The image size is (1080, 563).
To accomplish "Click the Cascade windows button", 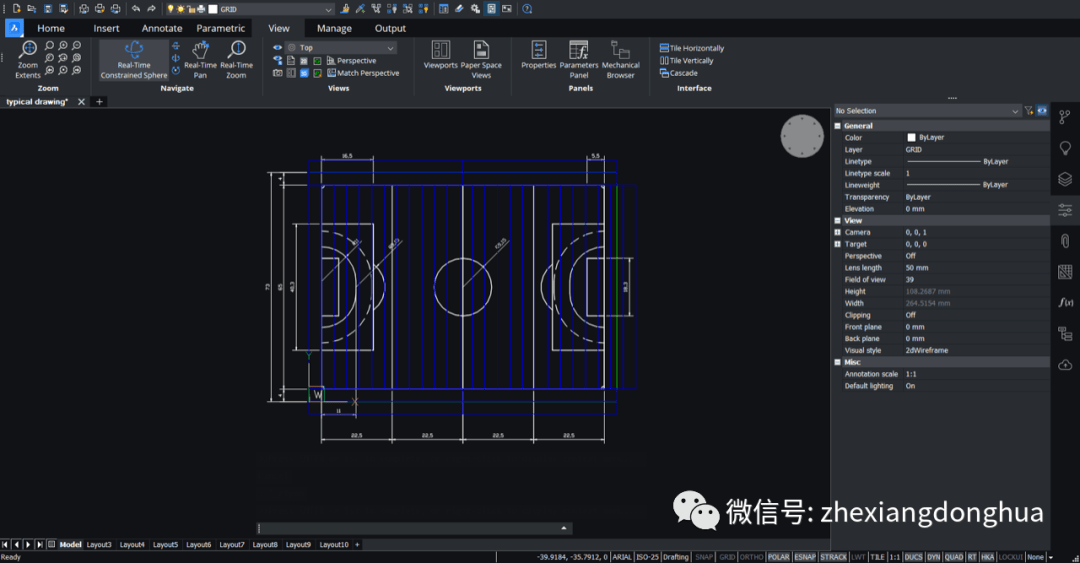I will [679, 73].
